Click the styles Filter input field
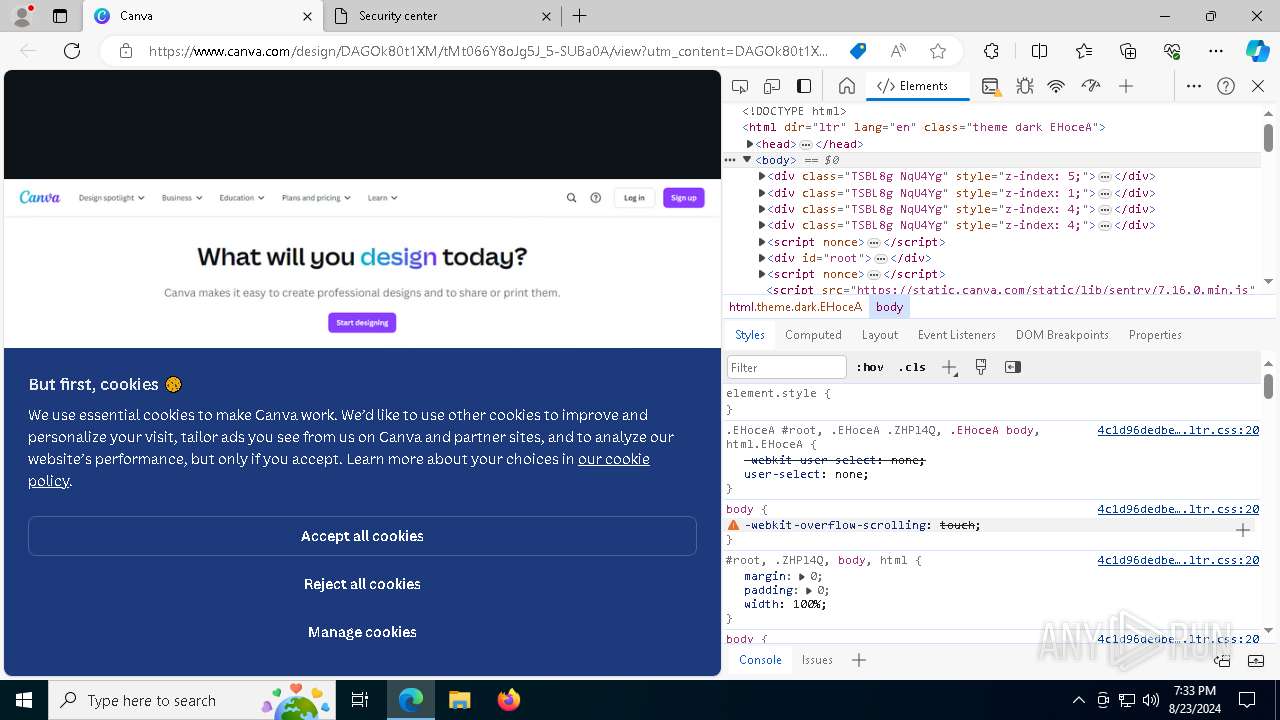Viewport: 1280px width, 720px height. (x=787, y=367)
